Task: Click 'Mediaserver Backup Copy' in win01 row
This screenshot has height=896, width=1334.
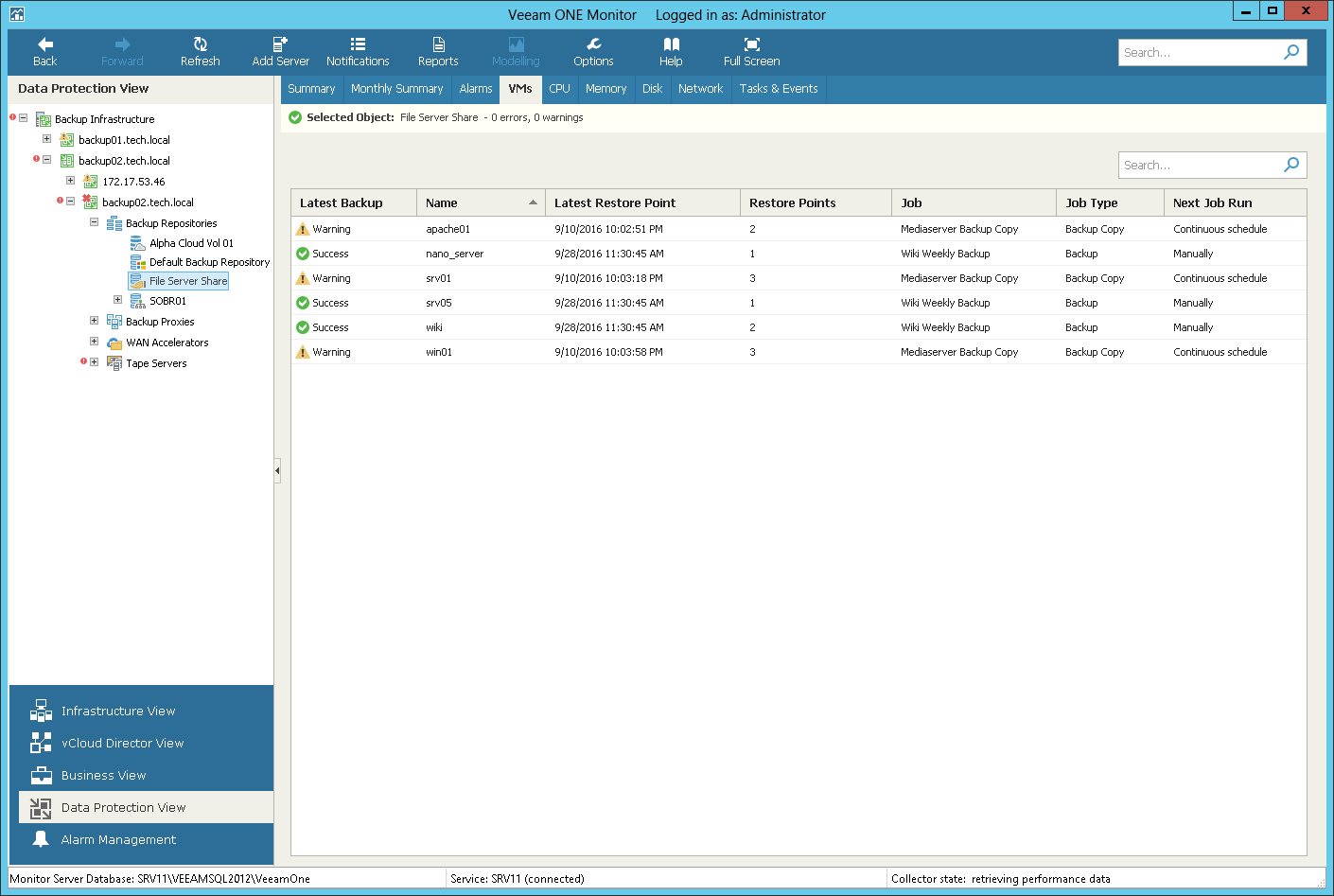Action: [959, 352]
